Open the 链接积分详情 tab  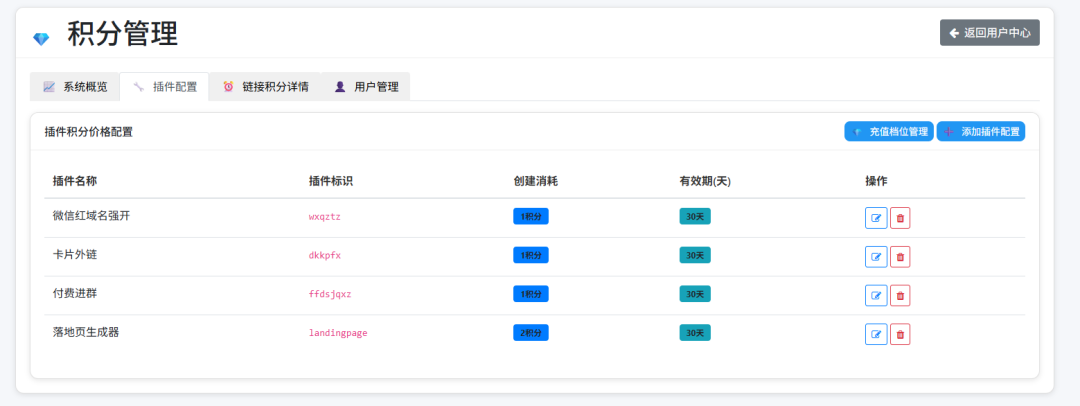click(265, 87)
